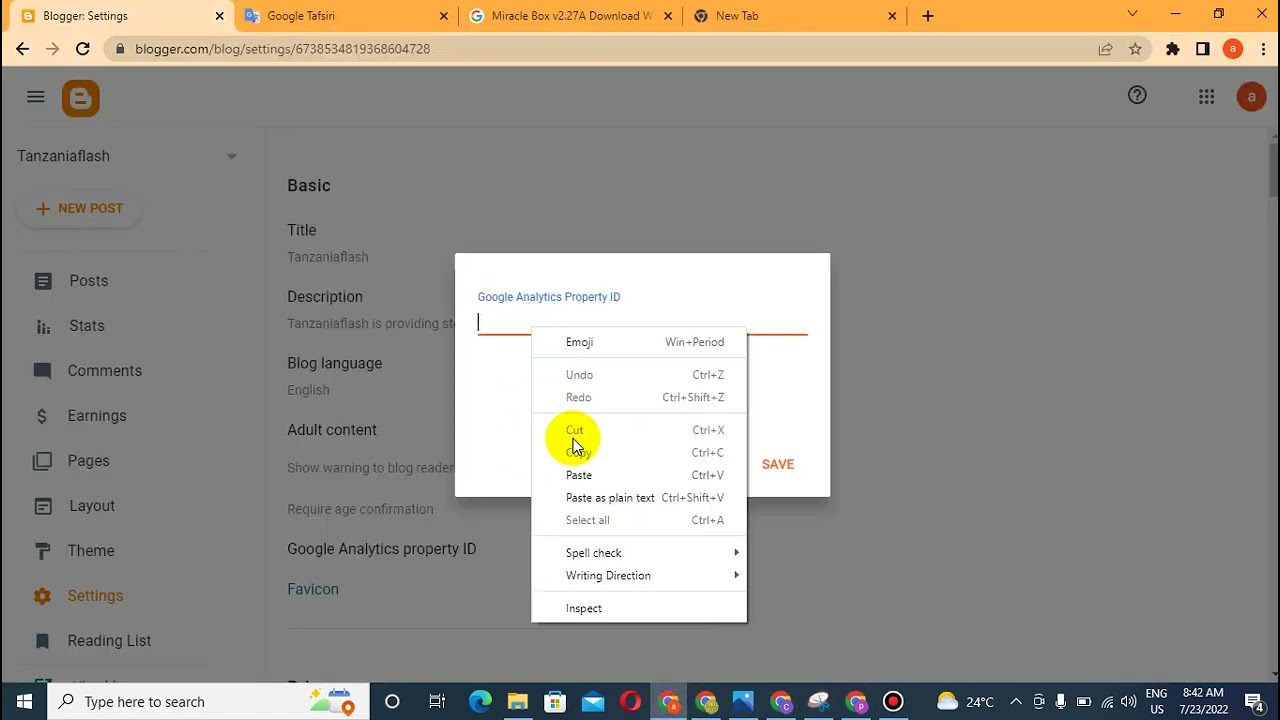The width and height of the screenshot is (1280, 720).
Task: Open Microsoft Edge from the taskbar
Action: point(481,701)
